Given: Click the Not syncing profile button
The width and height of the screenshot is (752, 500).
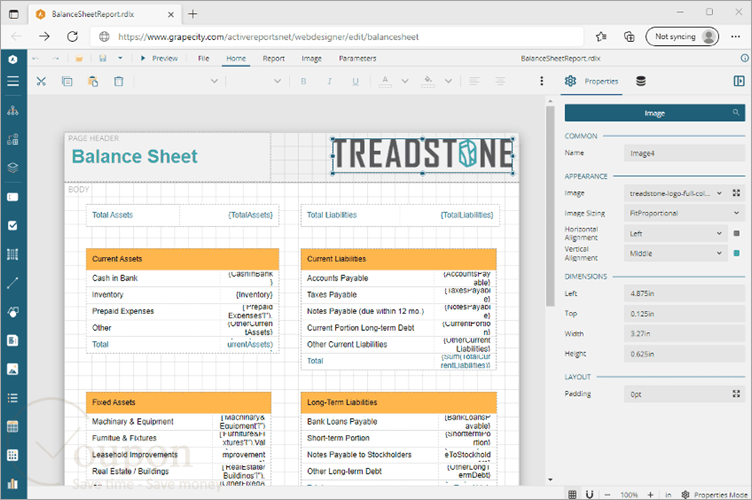Looking at the screenshot, I should point(682,36).
